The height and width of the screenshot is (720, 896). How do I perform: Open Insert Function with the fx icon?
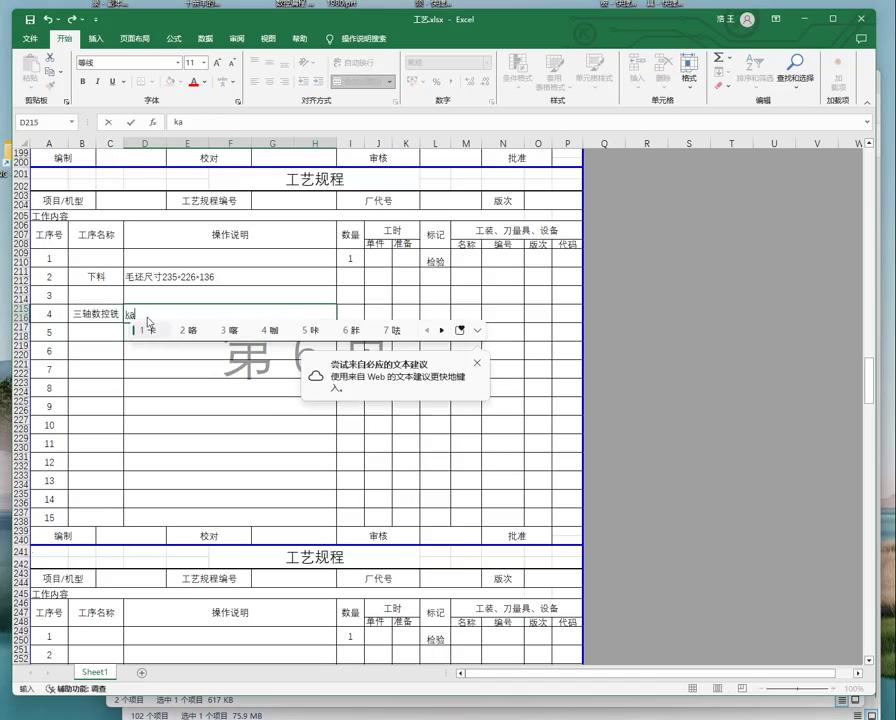[x=153, y=122]
